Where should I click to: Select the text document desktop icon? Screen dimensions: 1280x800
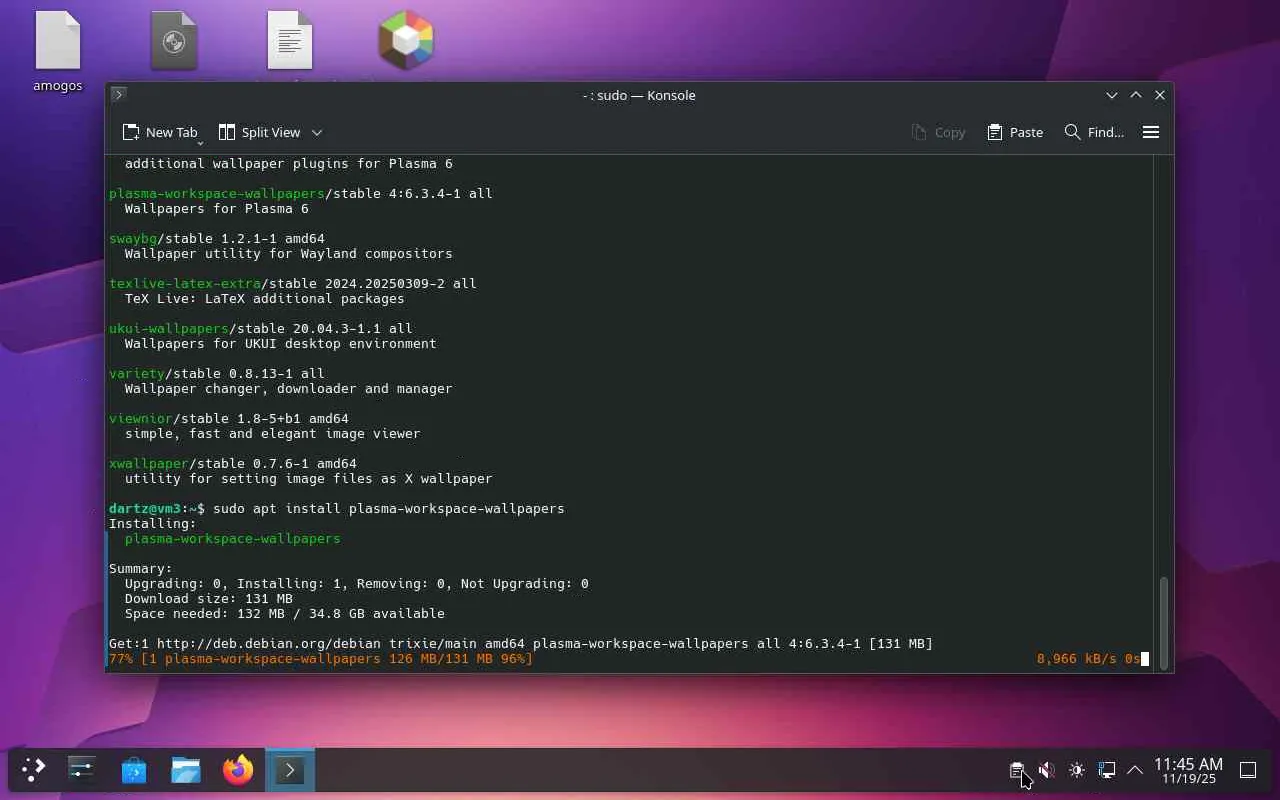[x=290, y=41]
